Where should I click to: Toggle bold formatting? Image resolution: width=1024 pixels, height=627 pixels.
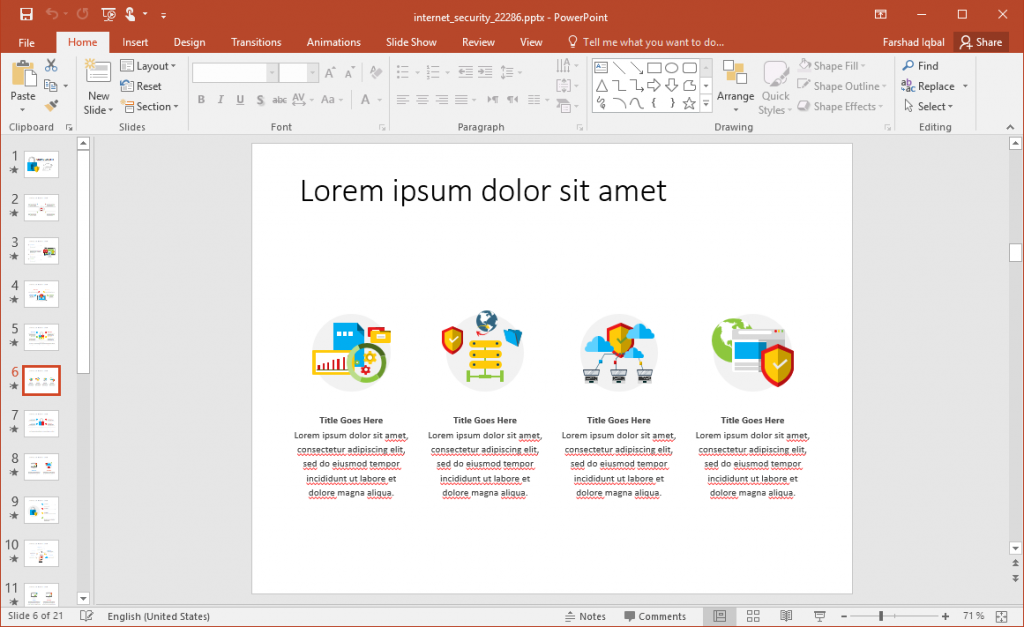point(200,99)
